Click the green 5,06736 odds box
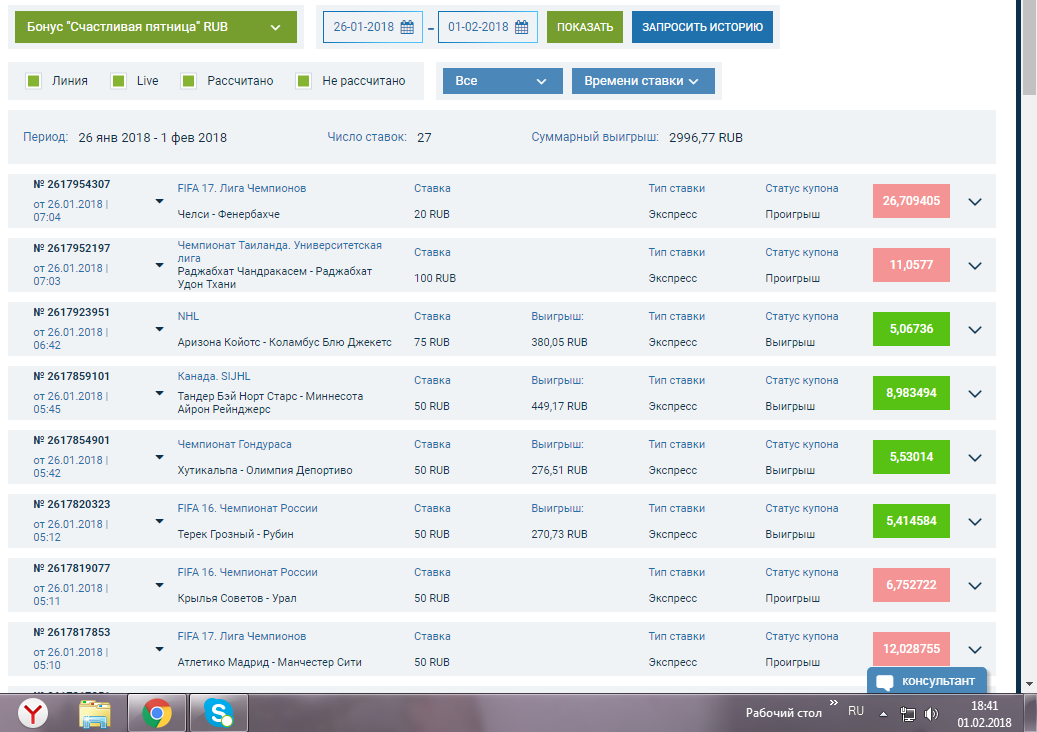The width and height of the screenshot is (1037, 732). [911, 329]
